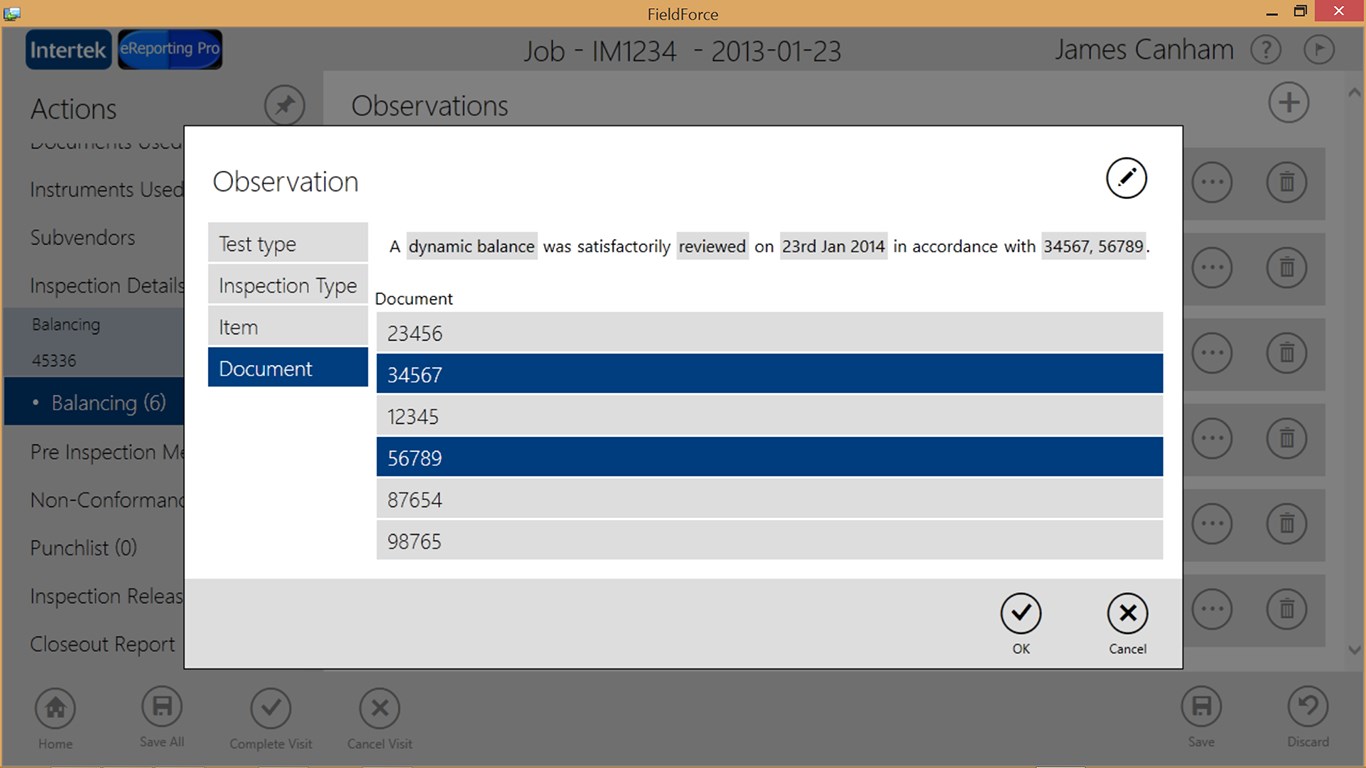Viewport: 1366px width, 768px height.
Task: Open the help question mark icon
Action: pyautogui.click(x=1266, y=50)
